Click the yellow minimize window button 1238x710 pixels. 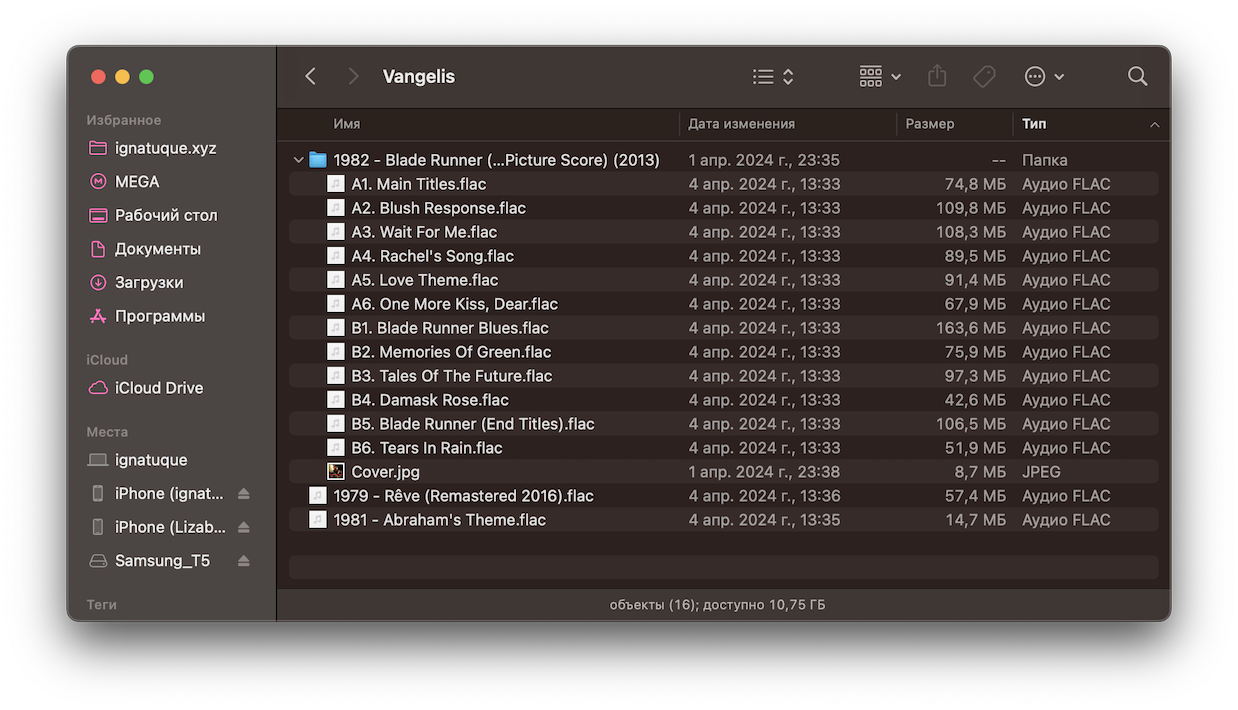point(122,77)
